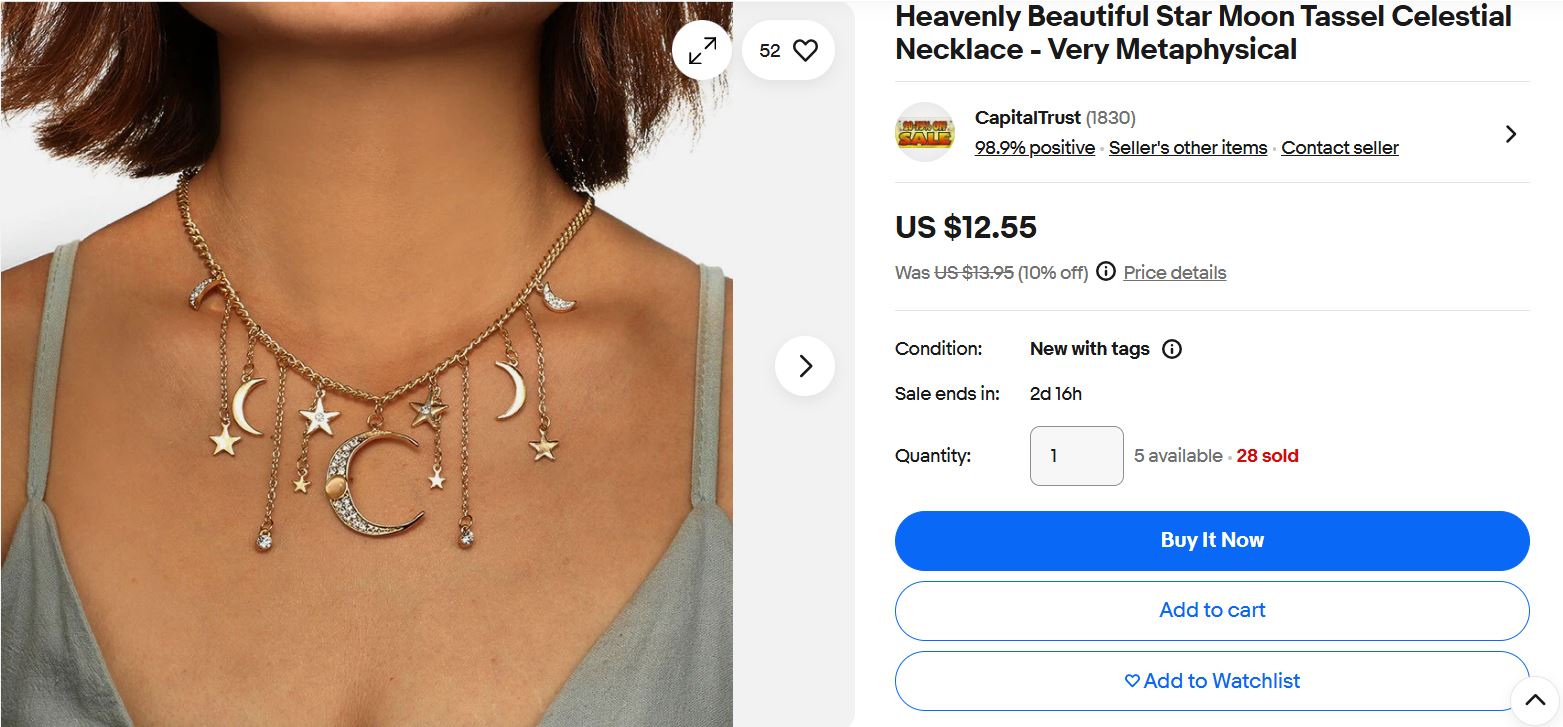
Task: Show the next product image
Action: pos(805,366)
